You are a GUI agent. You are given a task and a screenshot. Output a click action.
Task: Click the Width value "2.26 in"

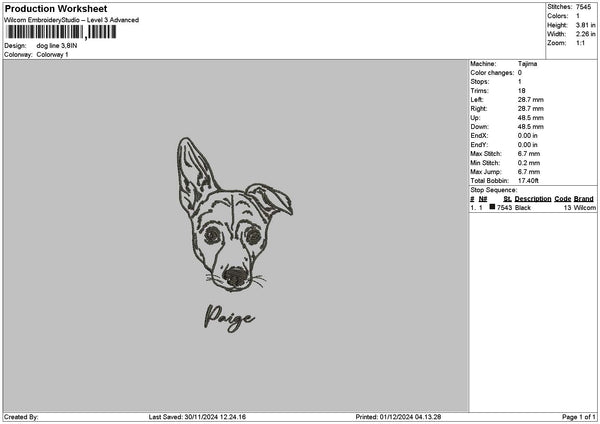pos(586,34)
